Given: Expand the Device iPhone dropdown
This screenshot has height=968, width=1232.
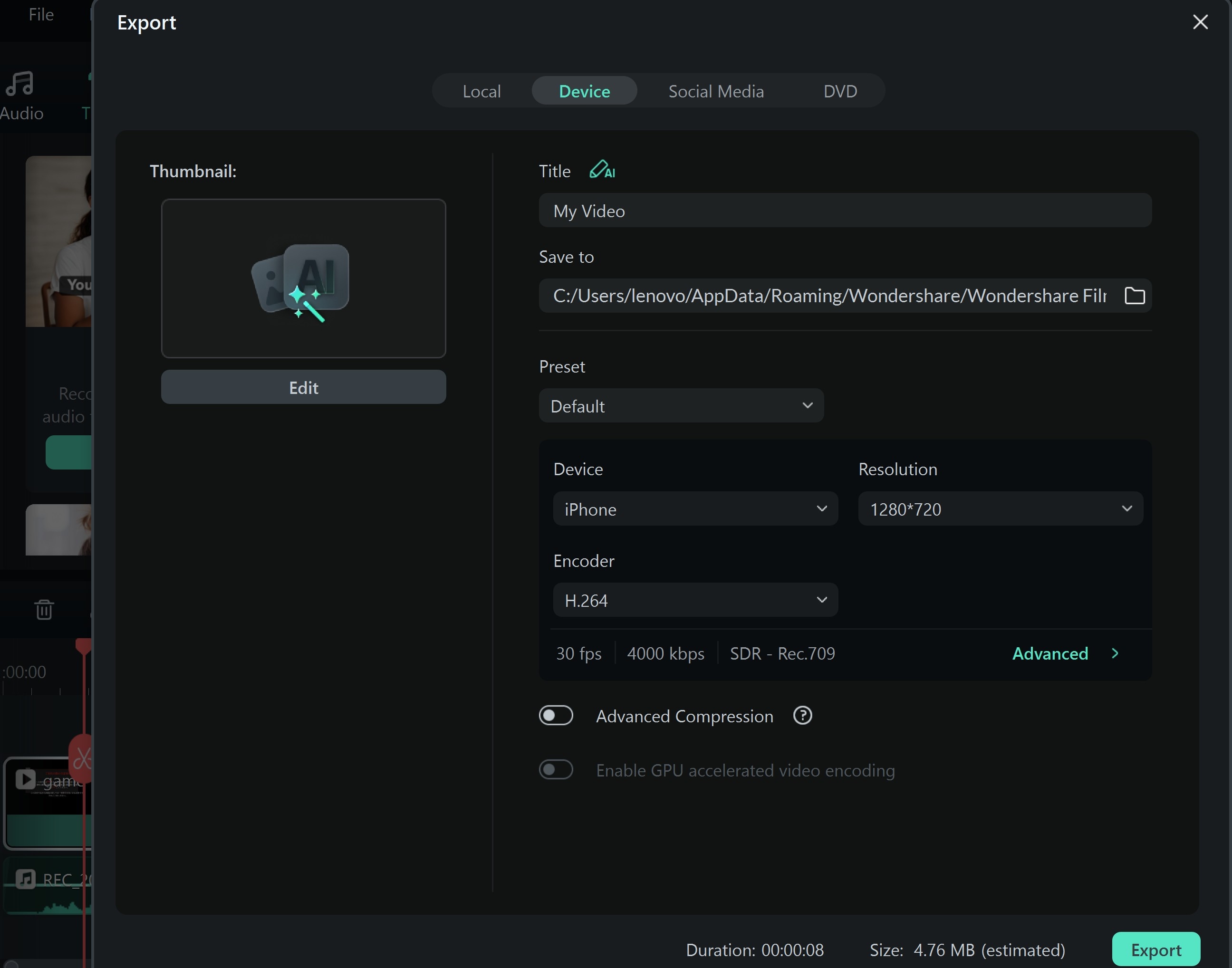Looking at the screenshot, I should 695,509.
